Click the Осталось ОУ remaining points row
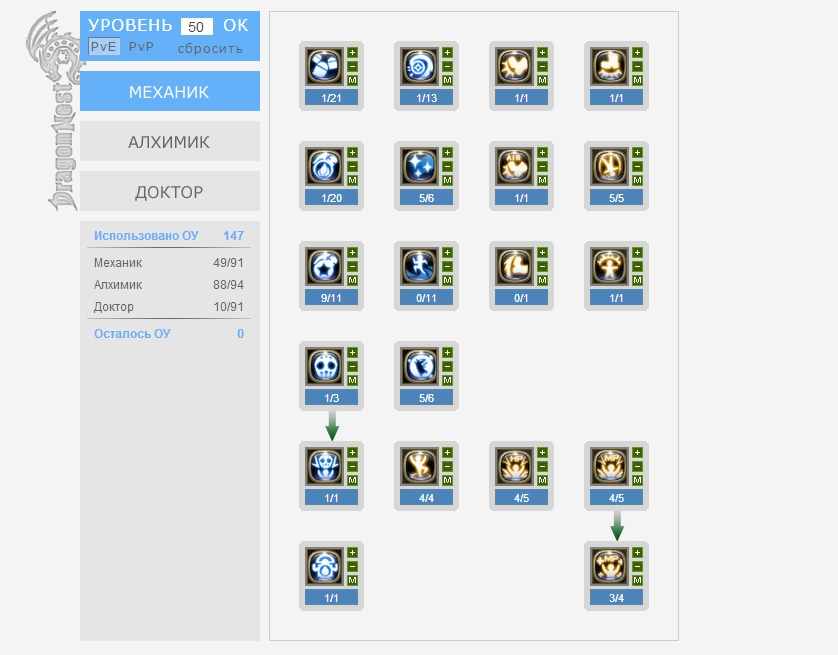Screen dimensions: 838x655 point(169,334)
